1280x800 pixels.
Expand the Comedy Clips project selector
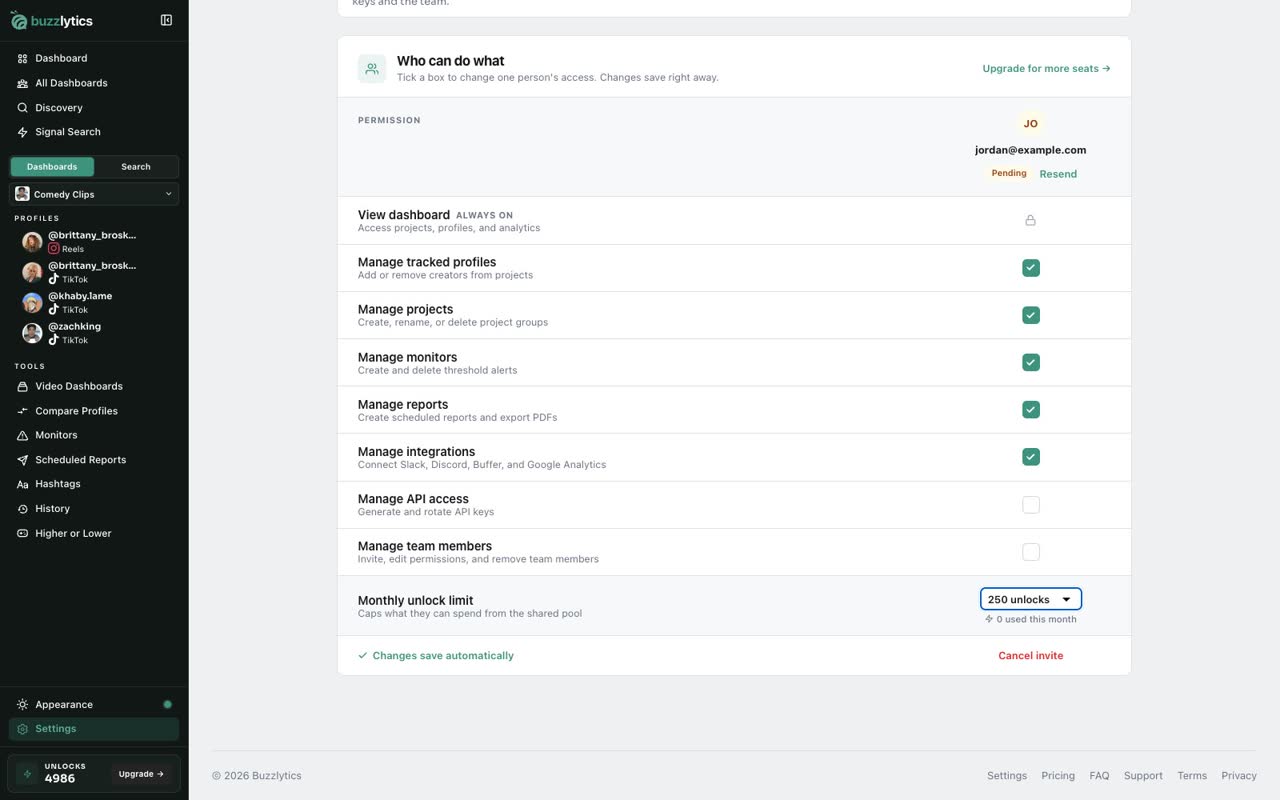pos(94,194)
